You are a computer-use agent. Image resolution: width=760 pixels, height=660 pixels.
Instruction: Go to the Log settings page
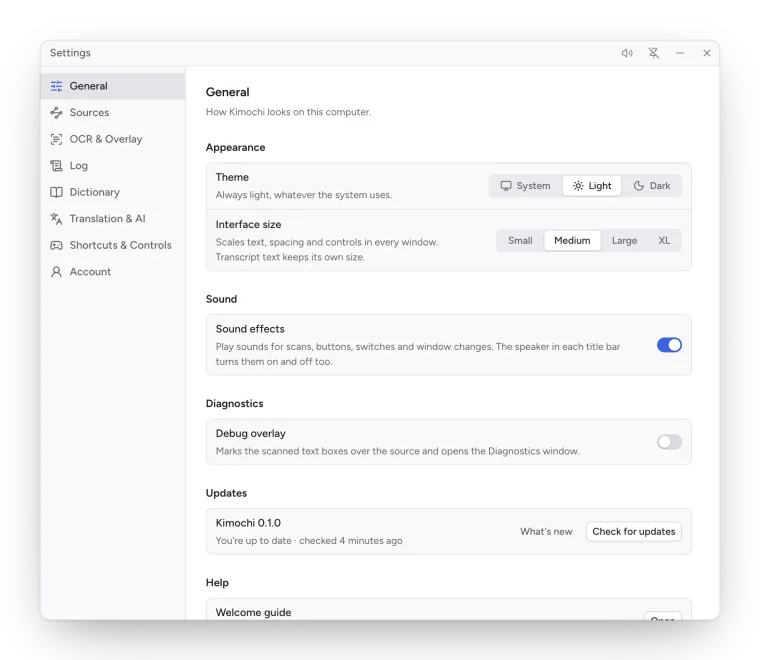click(112, 166)
